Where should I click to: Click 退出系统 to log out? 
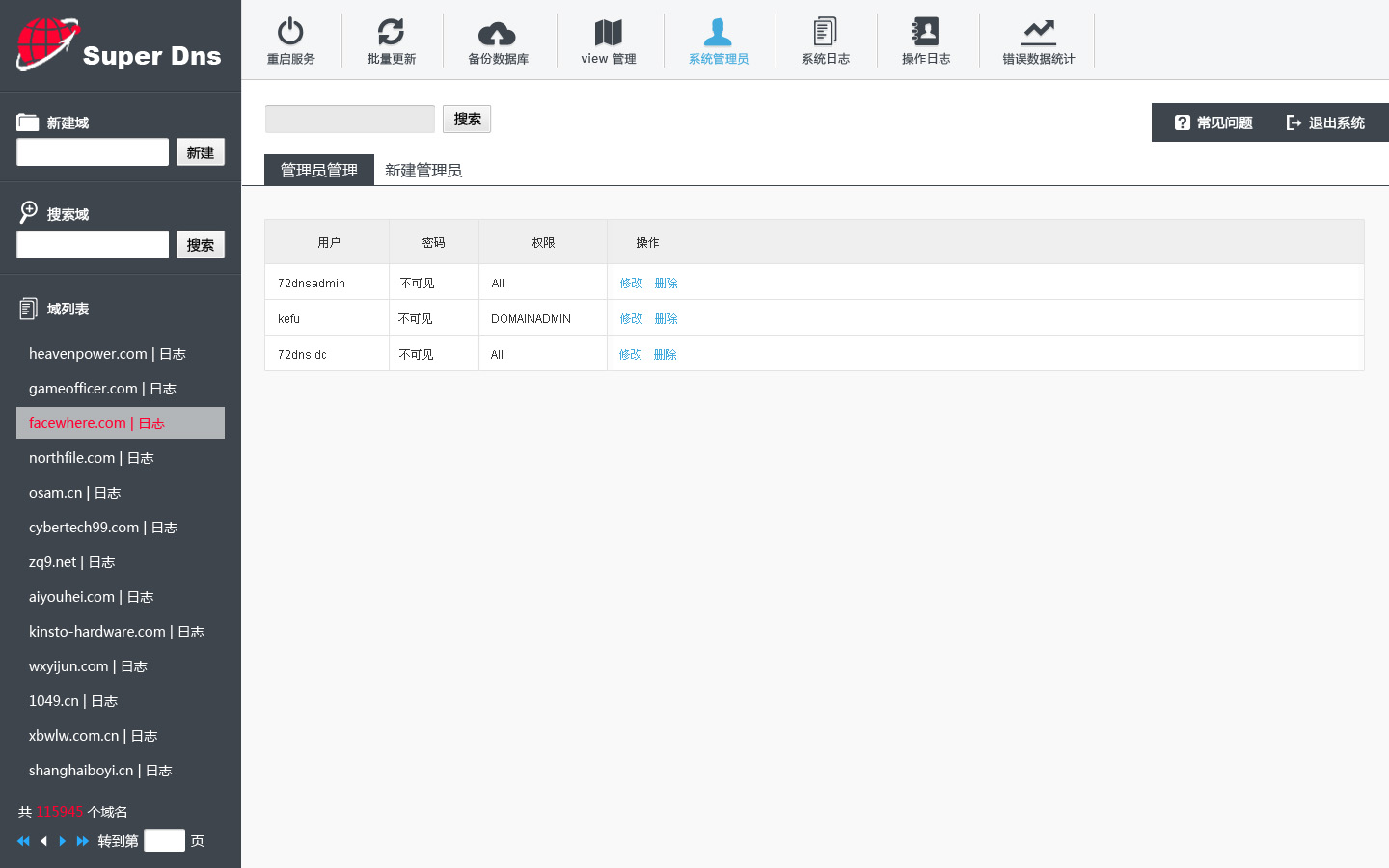click(x=1325, y=122)
